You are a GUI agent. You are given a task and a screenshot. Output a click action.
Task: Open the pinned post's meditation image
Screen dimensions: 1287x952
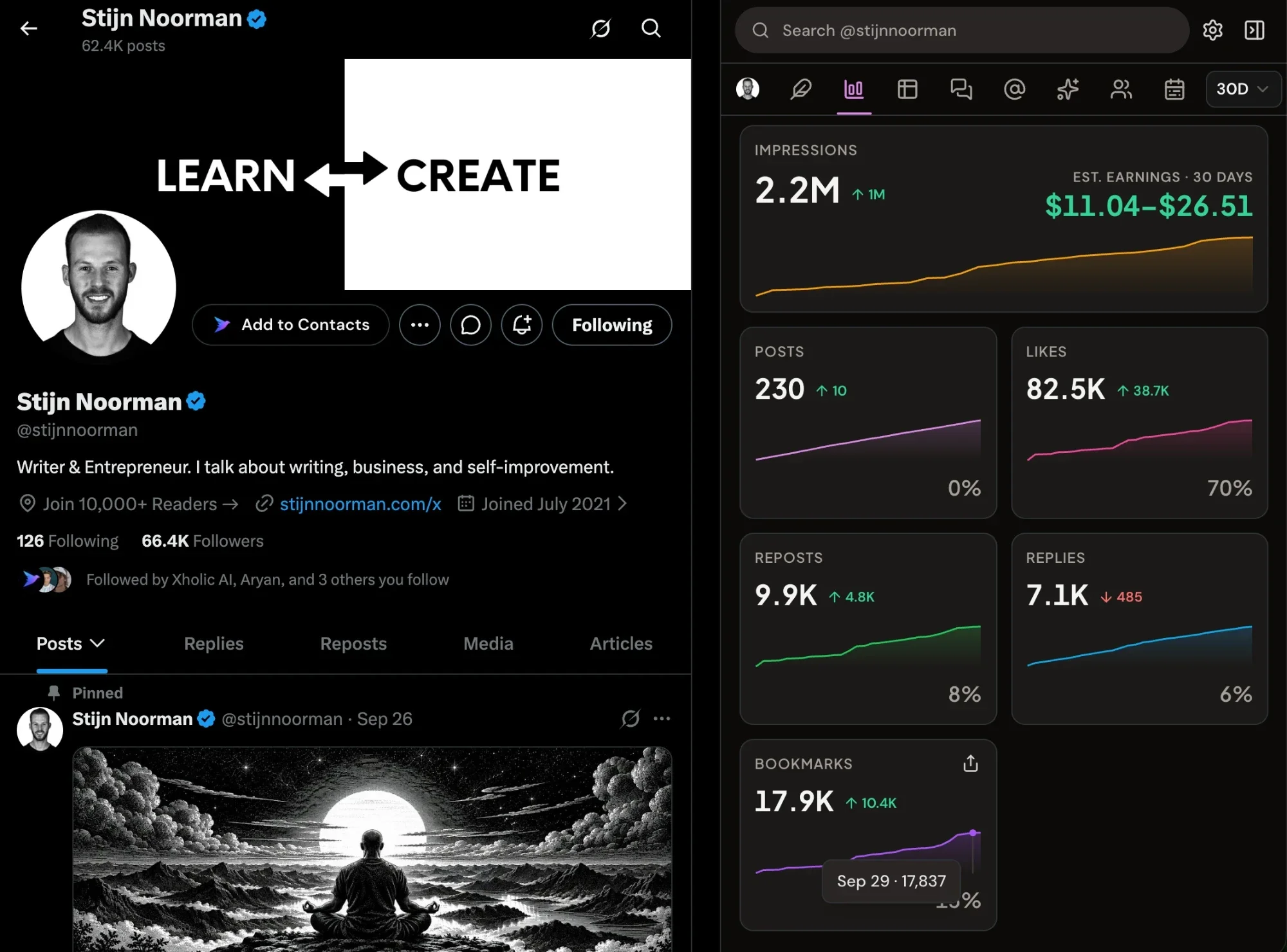[372, 849]
